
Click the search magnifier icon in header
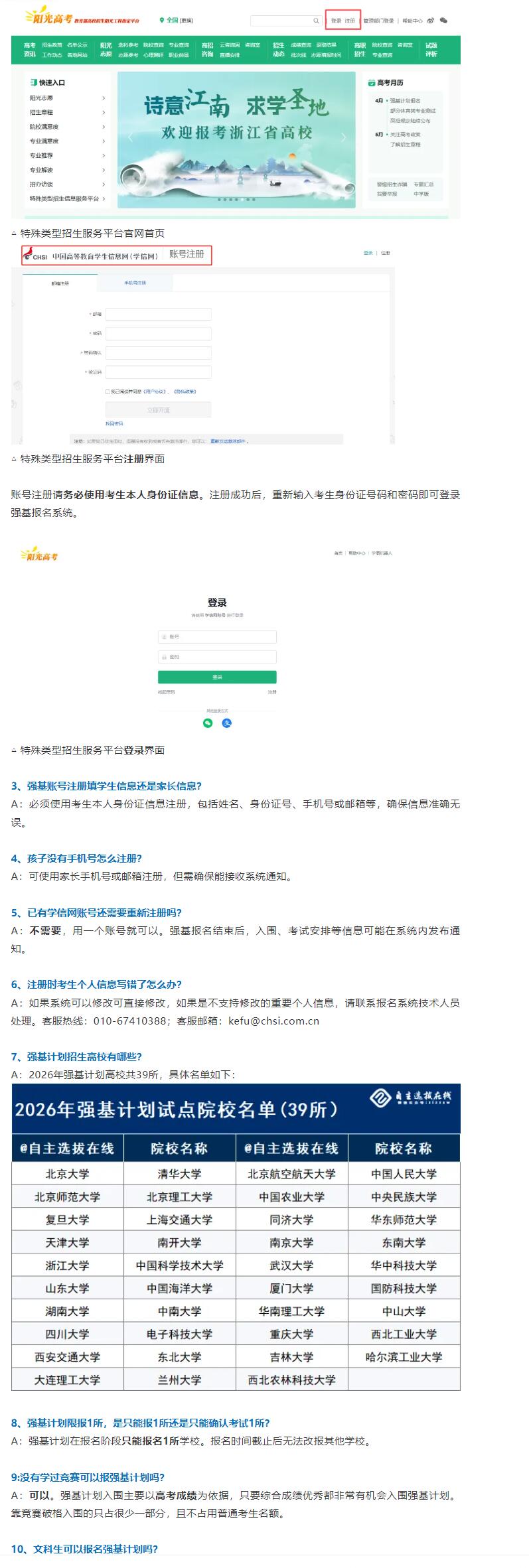[x=316, y=21]
